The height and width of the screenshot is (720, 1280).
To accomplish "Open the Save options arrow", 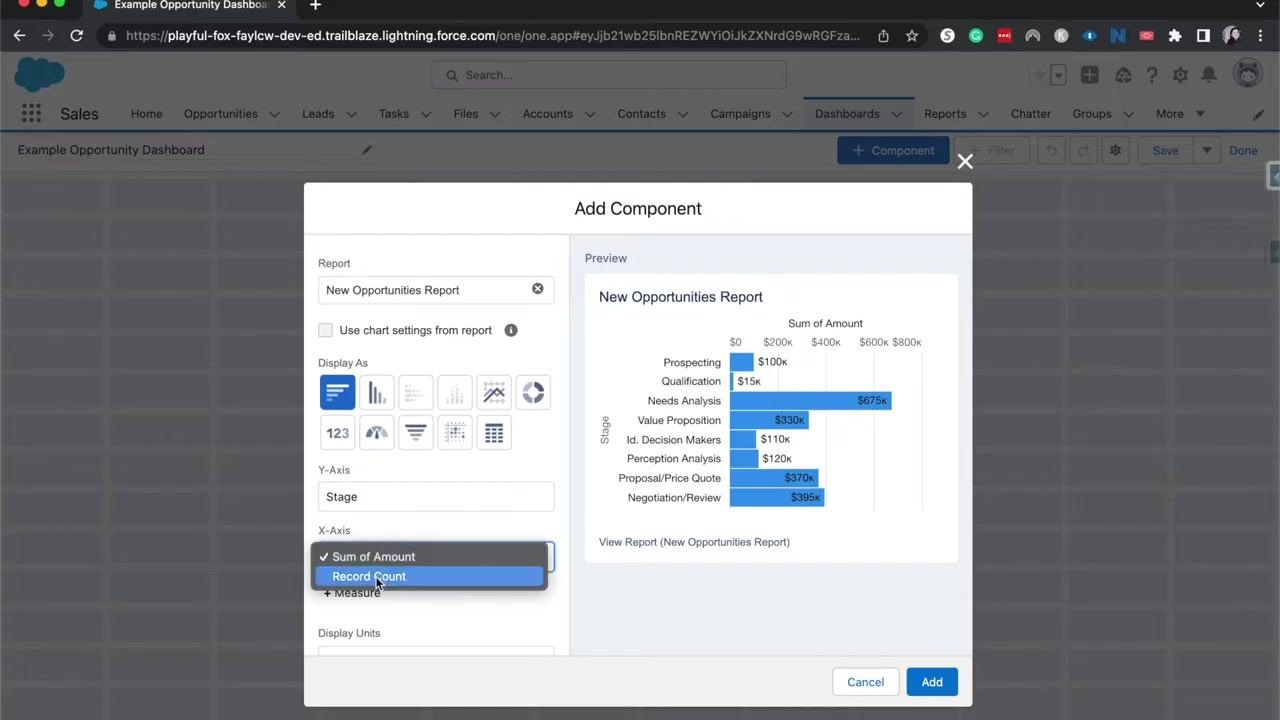I will (1207, 151).
